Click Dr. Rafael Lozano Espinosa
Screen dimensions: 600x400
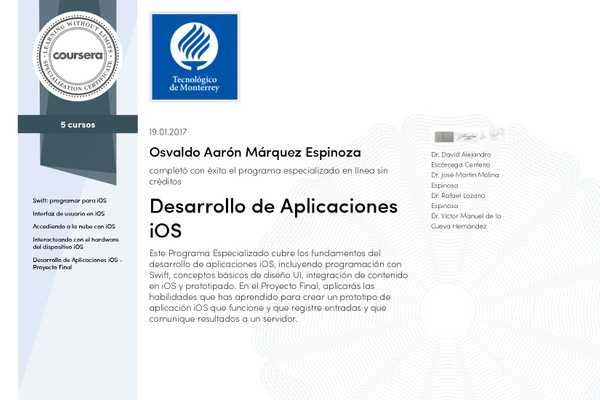458,201
